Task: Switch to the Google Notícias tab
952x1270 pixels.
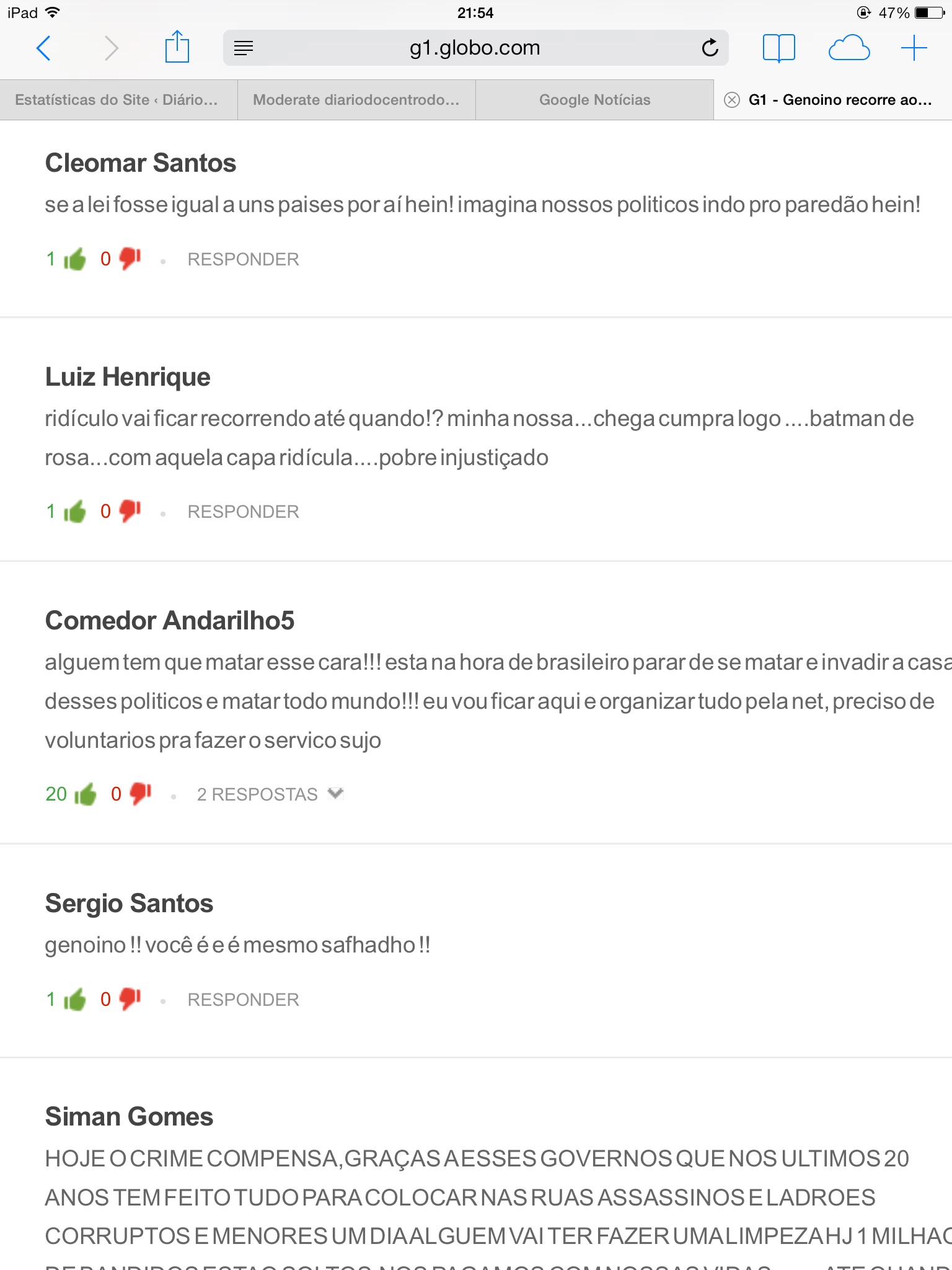Action: (594, 100)
